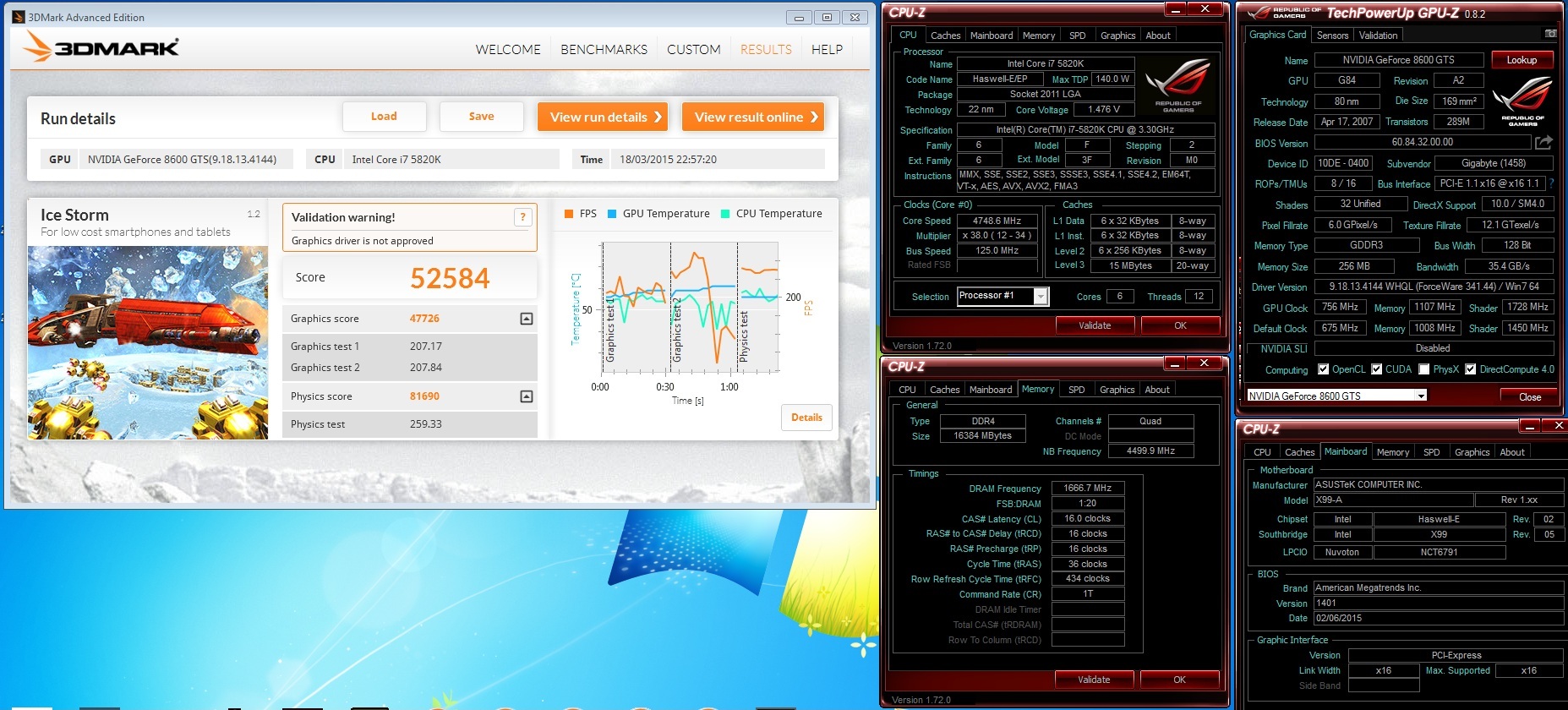1568x710 pixels.
Task: Click the 3DMark title bar app icon
Action: pyautogui.click(x=18, y=17)
